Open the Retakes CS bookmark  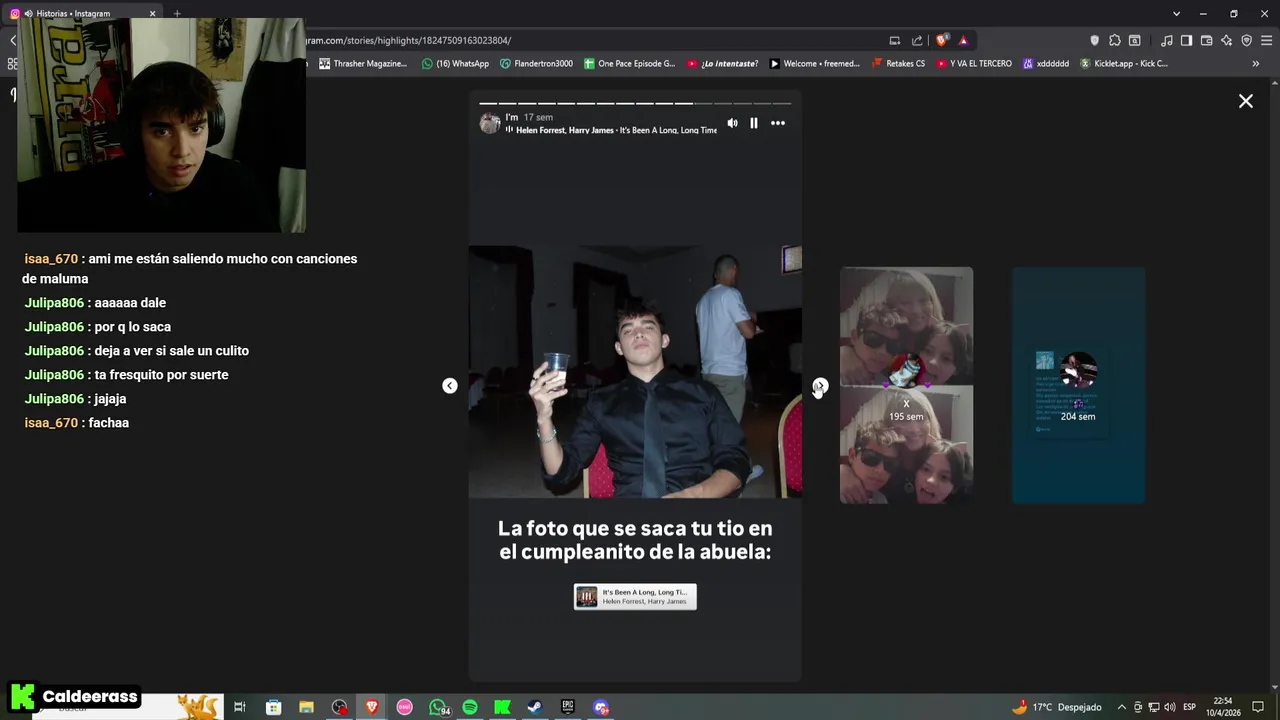(x=898, y=64)
